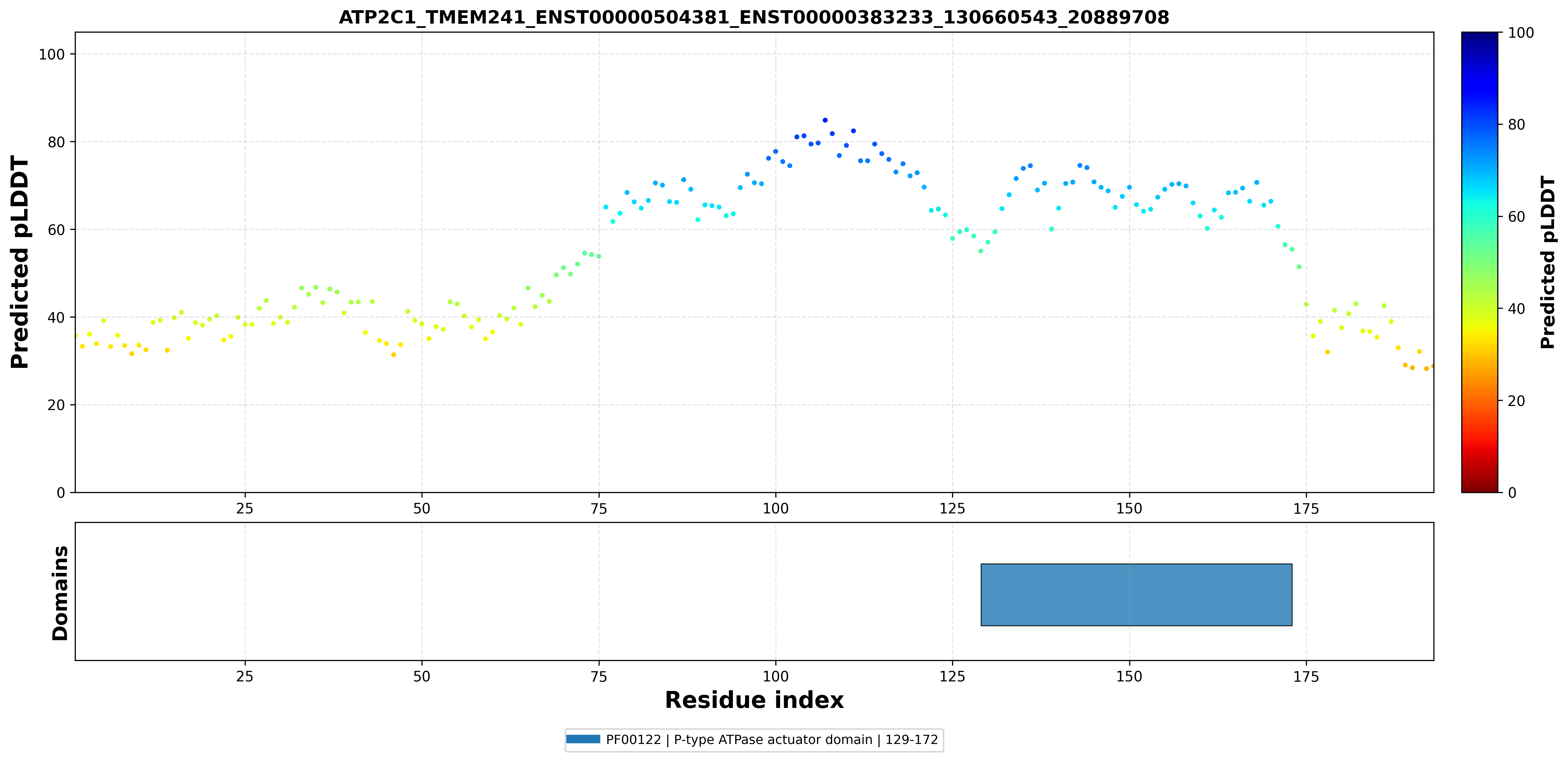Viewport: 1568px width, 762px height.
Task: Click the Residue index x-axis label
Action: tap(754, 700)
